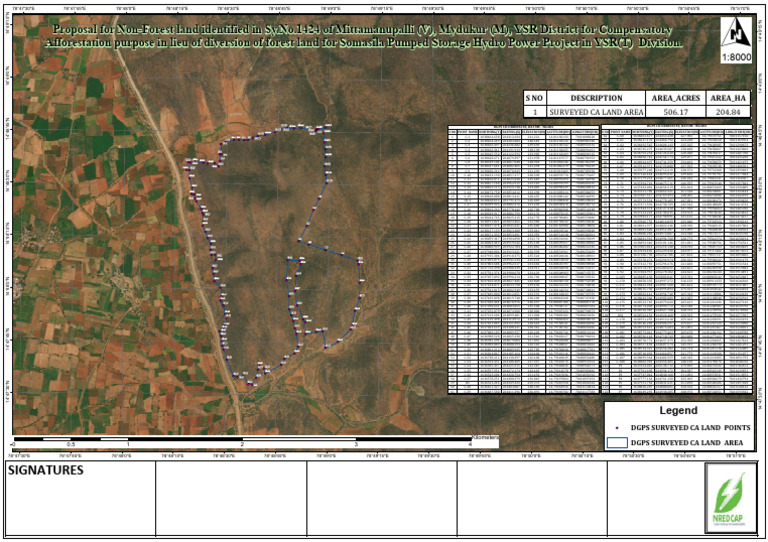Click the NREDCAP green leaf logo
The image size is (768, 542).
pos(730,498)
